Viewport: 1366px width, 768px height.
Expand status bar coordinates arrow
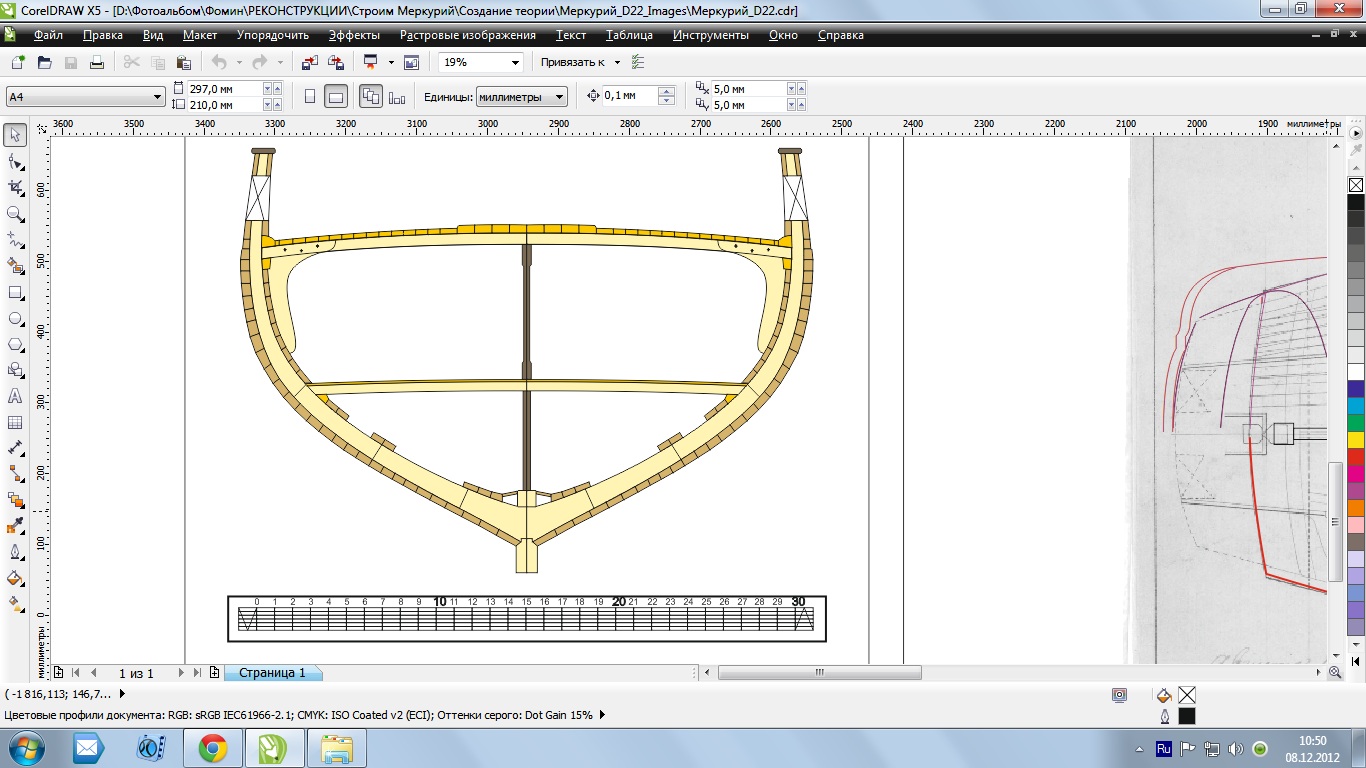coord(122,693)
